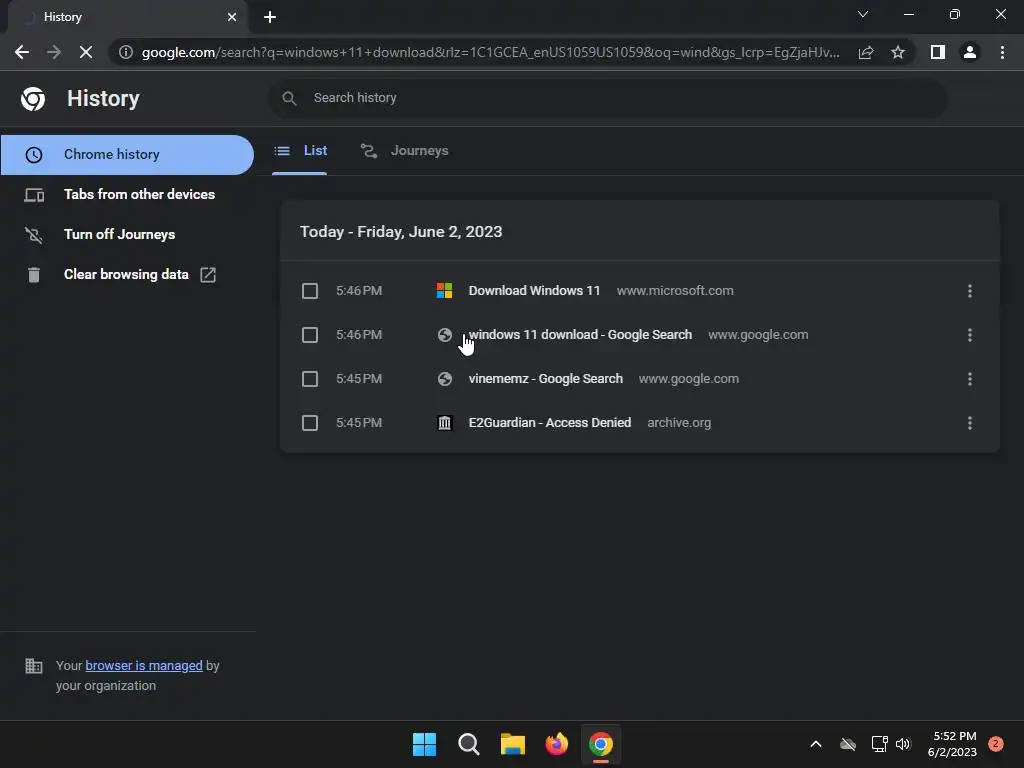1024x768 pixels.
Task: Open Firefox from the taskbar
Action: click(x=556, y=744)
